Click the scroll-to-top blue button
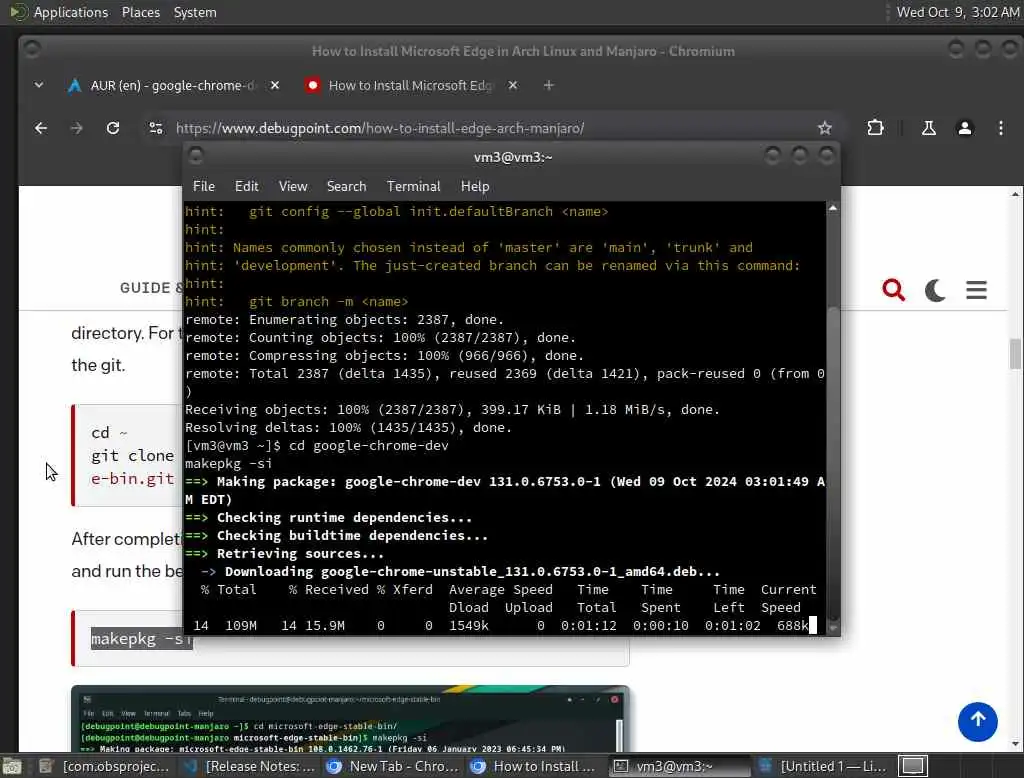This screenshot has width=1024, height=778. point(978,721)
